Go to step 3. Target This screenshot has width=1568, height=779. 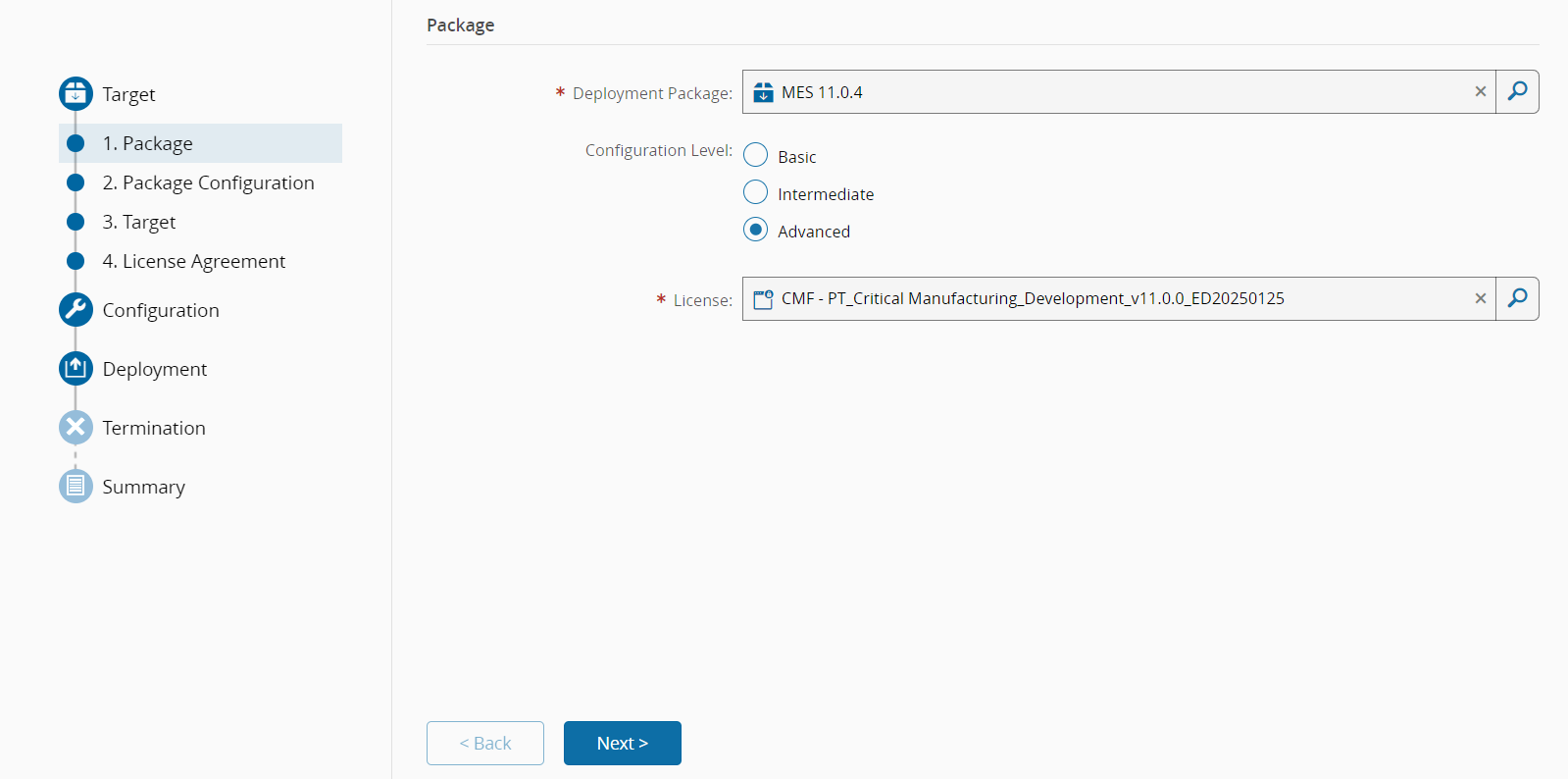(x=139, y=222)
